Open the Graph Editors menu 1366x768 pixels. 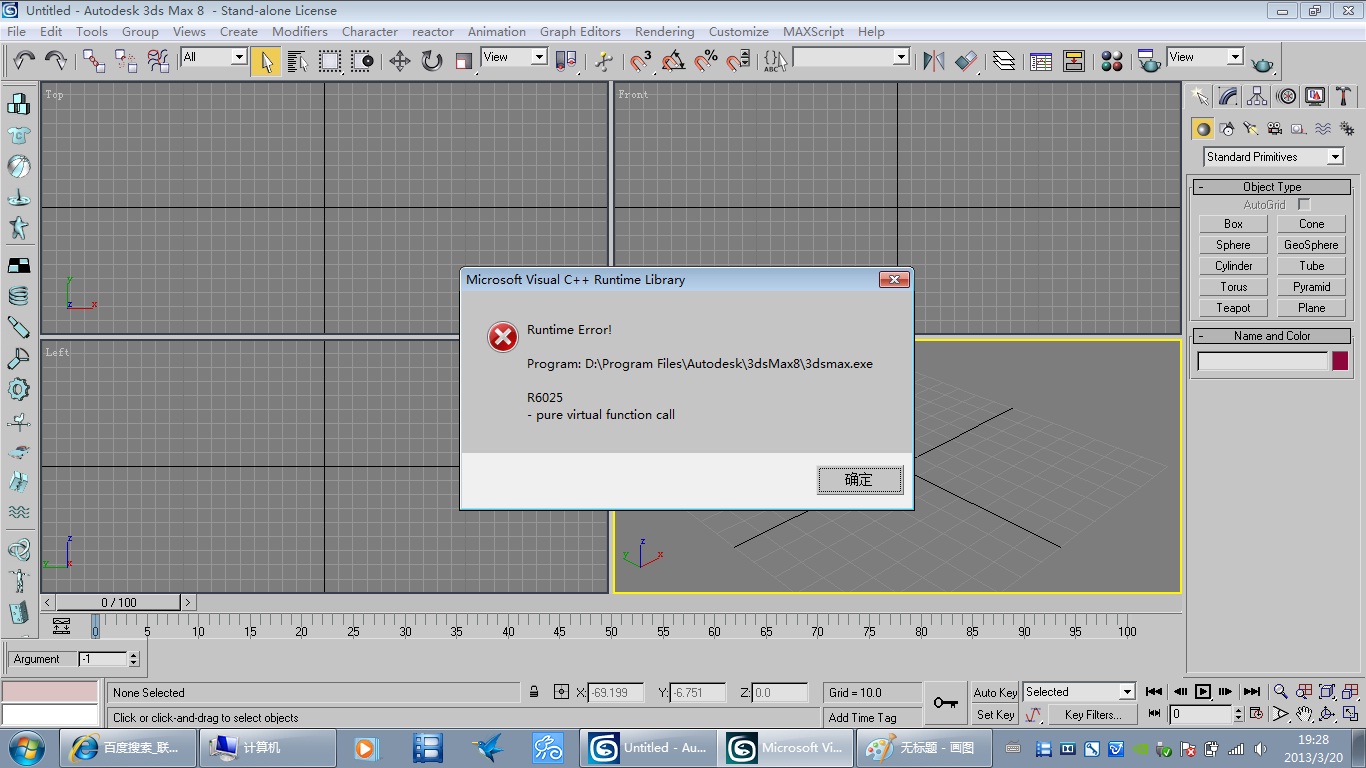[x=580, y=32]
